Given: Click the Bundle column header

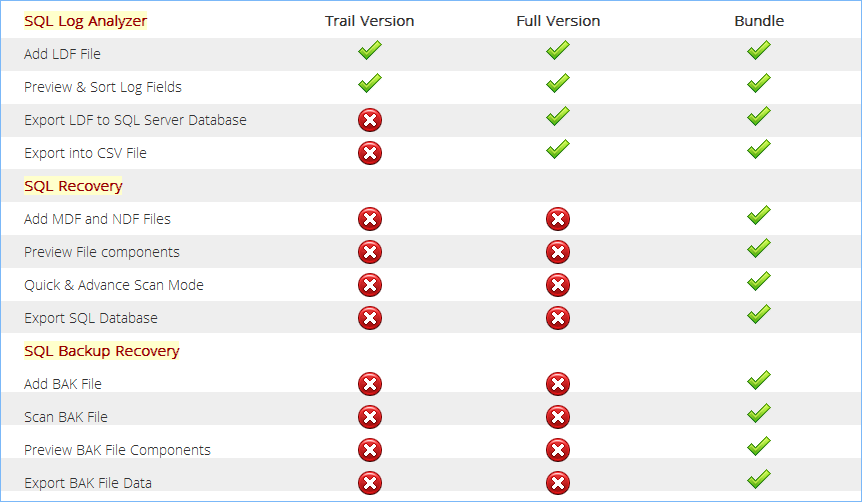Looking at the screenshot, I should pyautogui.click(x=759, y=21).
